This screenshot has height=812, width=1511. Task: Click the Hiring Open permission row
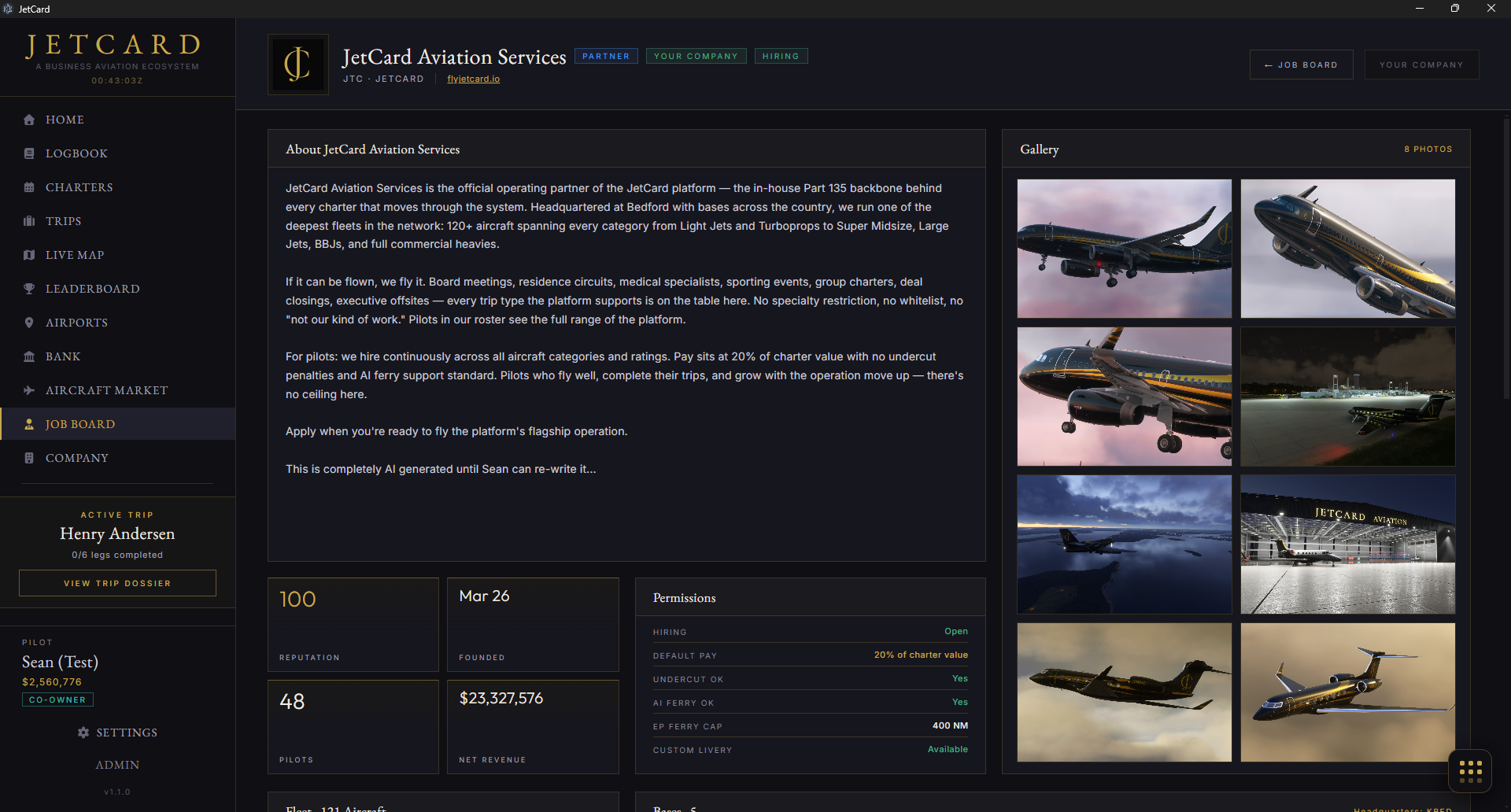pyautogui.click(x=811, y=632)
